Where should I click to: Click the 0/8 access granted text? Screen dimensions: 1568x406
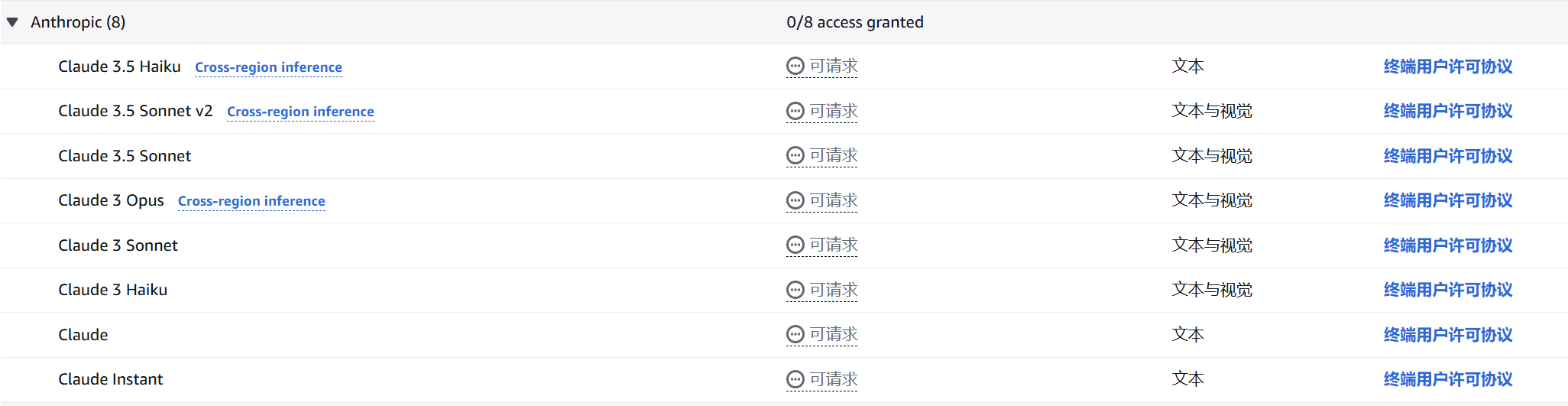pos(855,22)
